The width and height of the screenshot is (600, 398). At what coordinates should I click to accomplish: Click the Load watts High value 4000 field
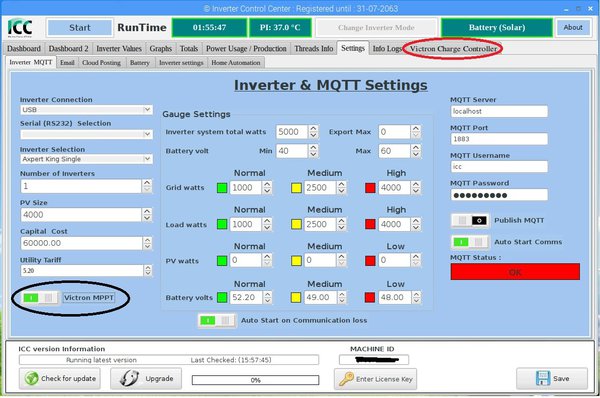395,224
